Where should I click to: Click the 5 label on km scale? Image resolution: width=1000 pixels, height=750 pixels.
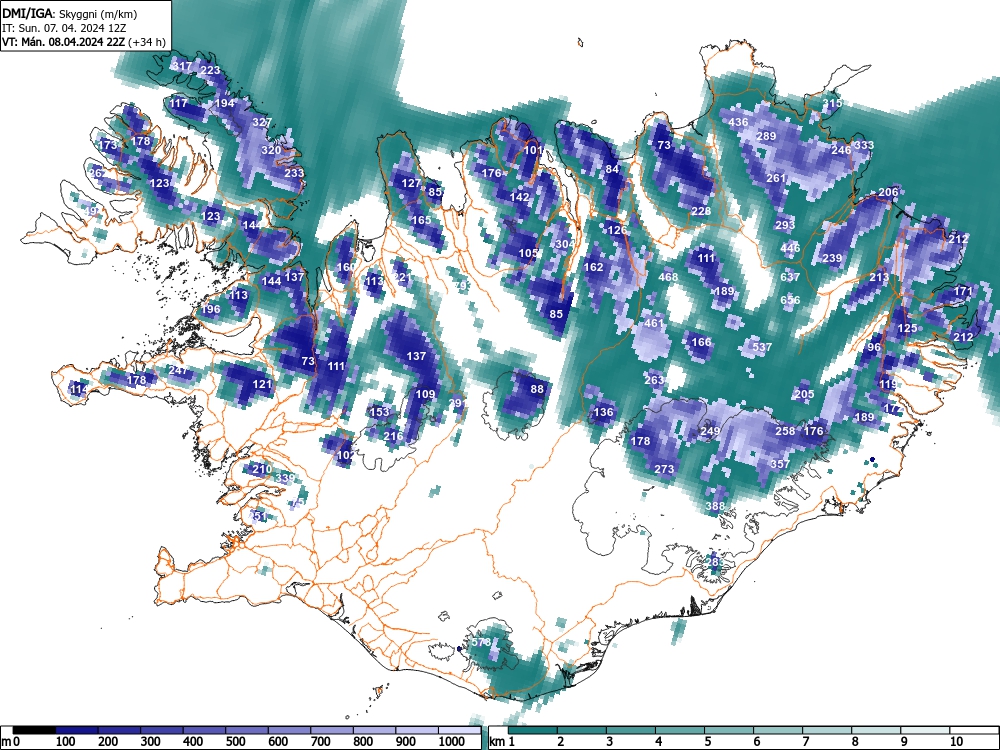coord(707,741)
